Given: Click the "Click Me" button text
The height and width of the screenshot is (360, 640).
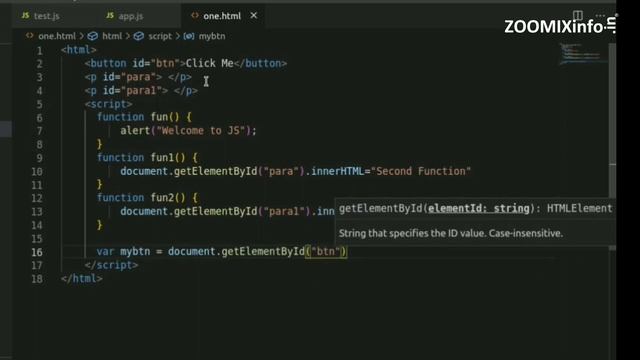Looking at the screenshot, I should (209, 64).
